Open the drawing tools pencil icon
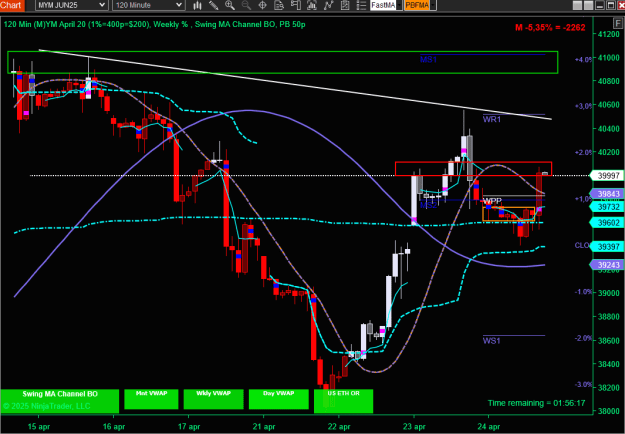The width and height of the screenshot is (625, 434). click(214, 5)
